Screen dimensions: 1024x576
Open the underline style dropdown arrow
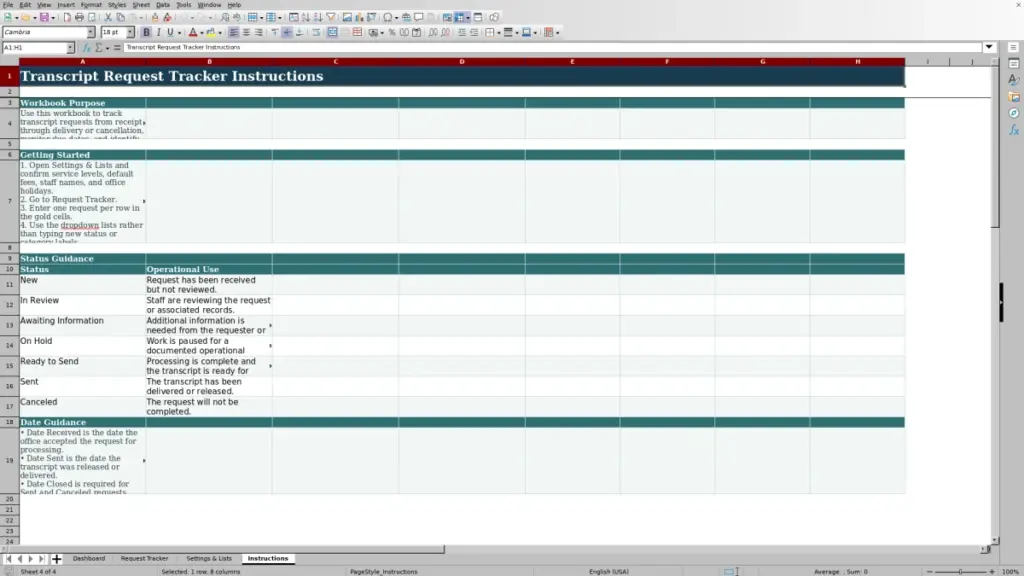tap(180, 32)
